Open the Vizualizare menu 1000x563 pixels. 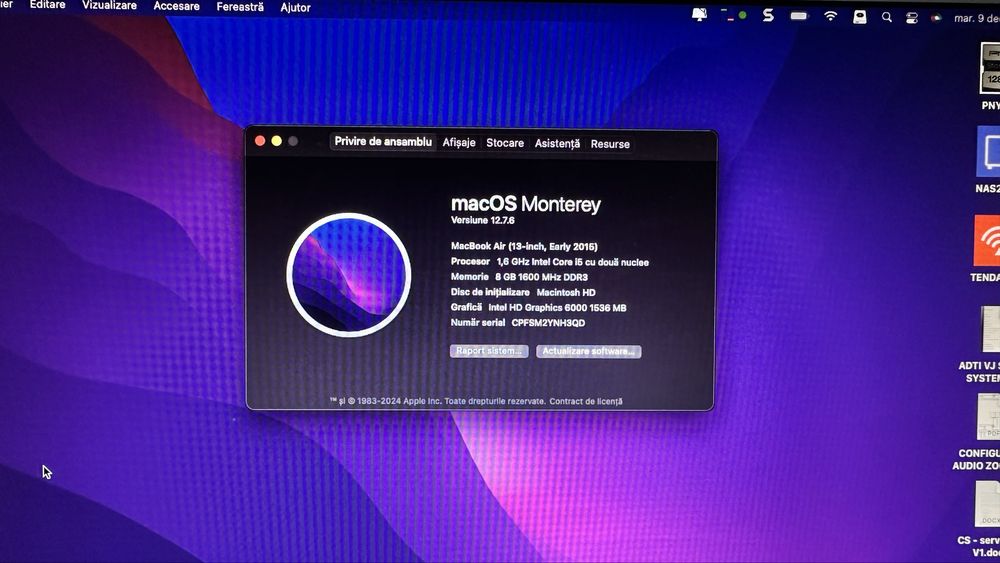pos(109,6)
